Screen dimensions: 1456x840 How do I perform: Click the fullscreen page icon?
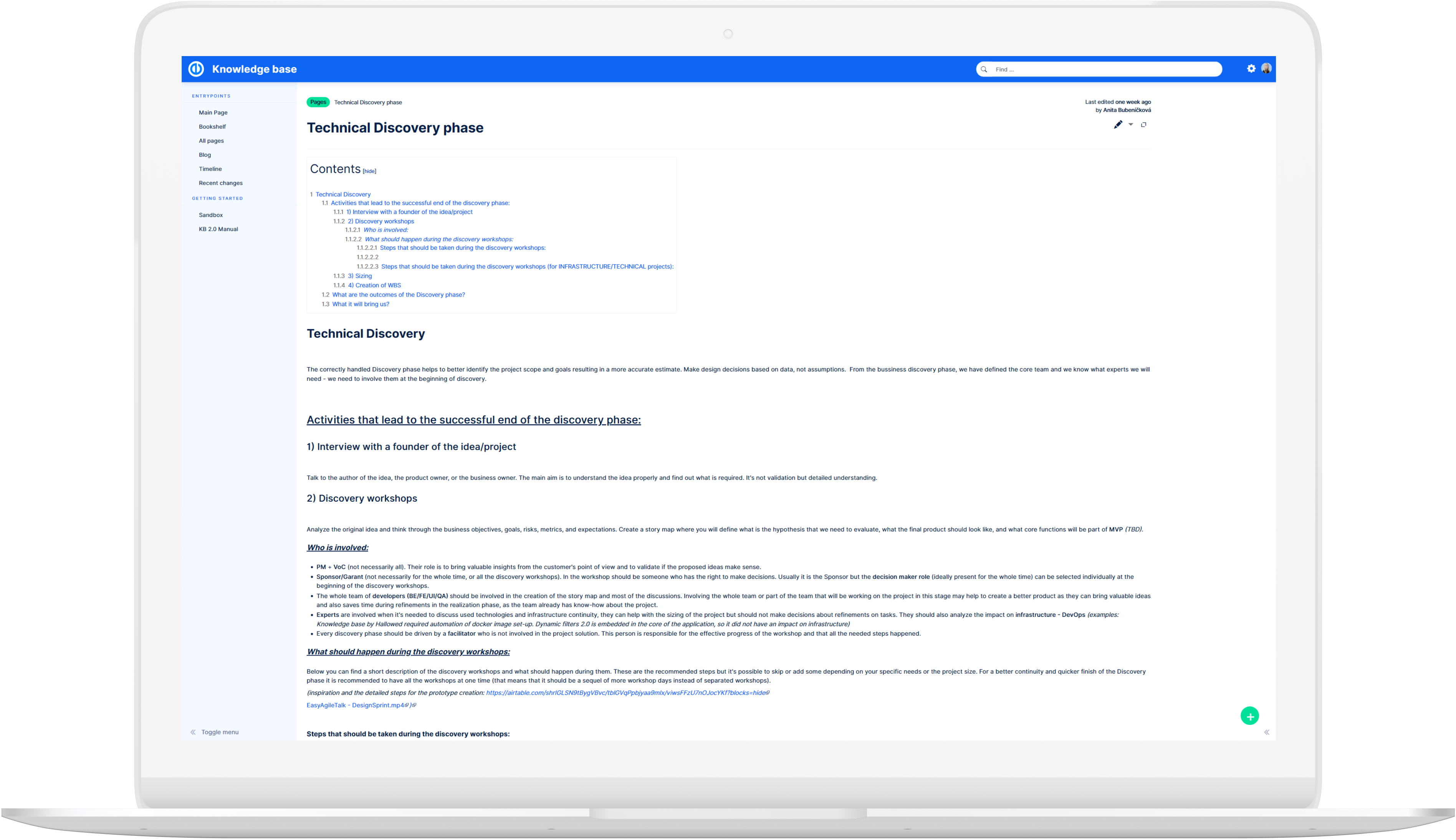(x=1143, y=124)
